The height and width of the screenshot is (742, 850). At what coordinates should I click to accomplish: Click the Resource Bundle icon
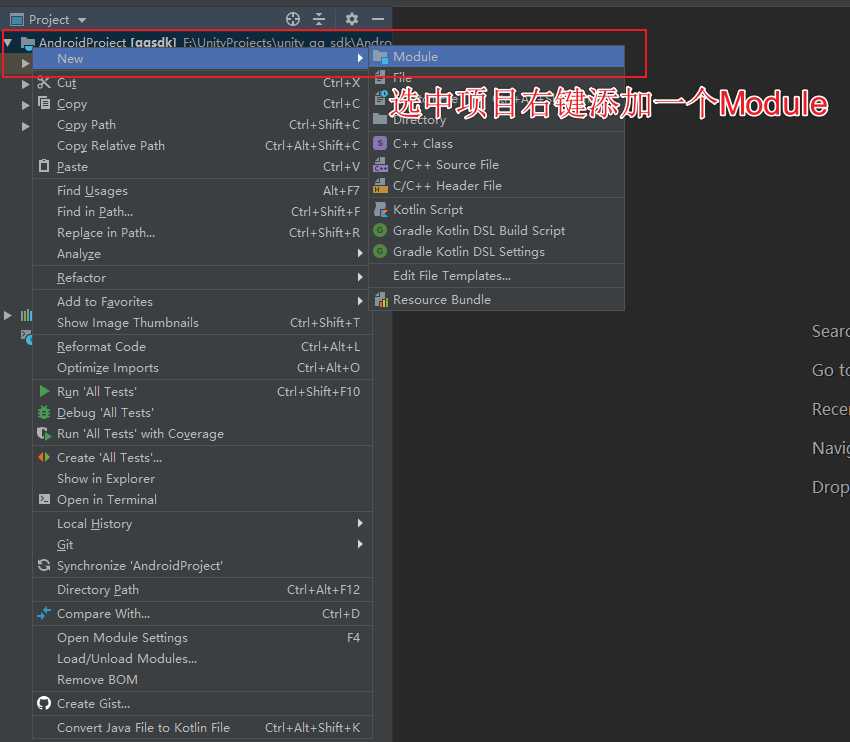tap(383, 299)
